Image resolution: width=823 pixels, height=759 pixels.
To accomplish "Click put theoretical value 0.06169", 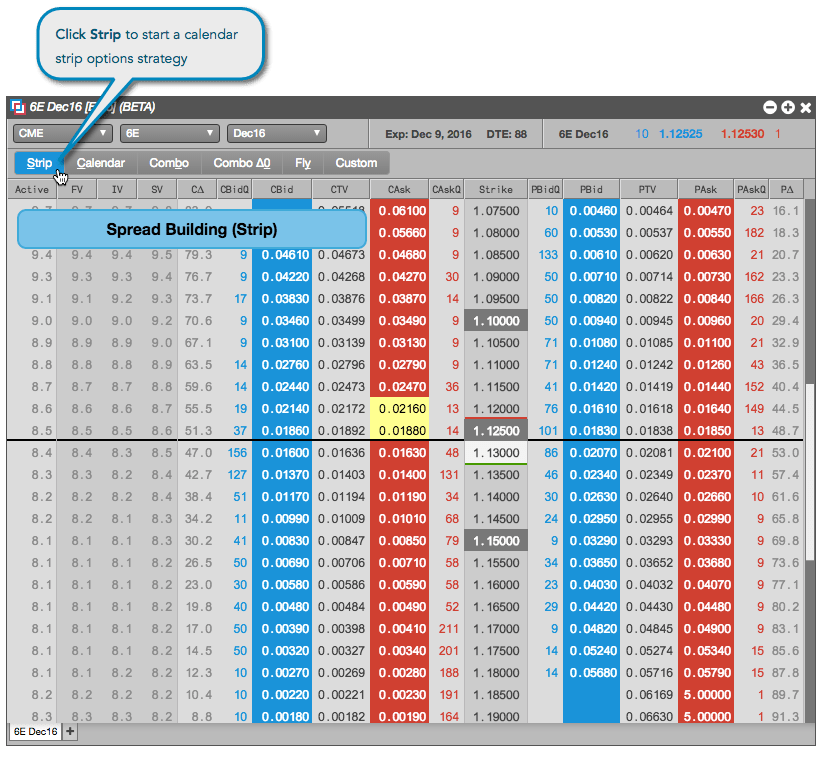I will pyautogui.click(x=649, y=694).
